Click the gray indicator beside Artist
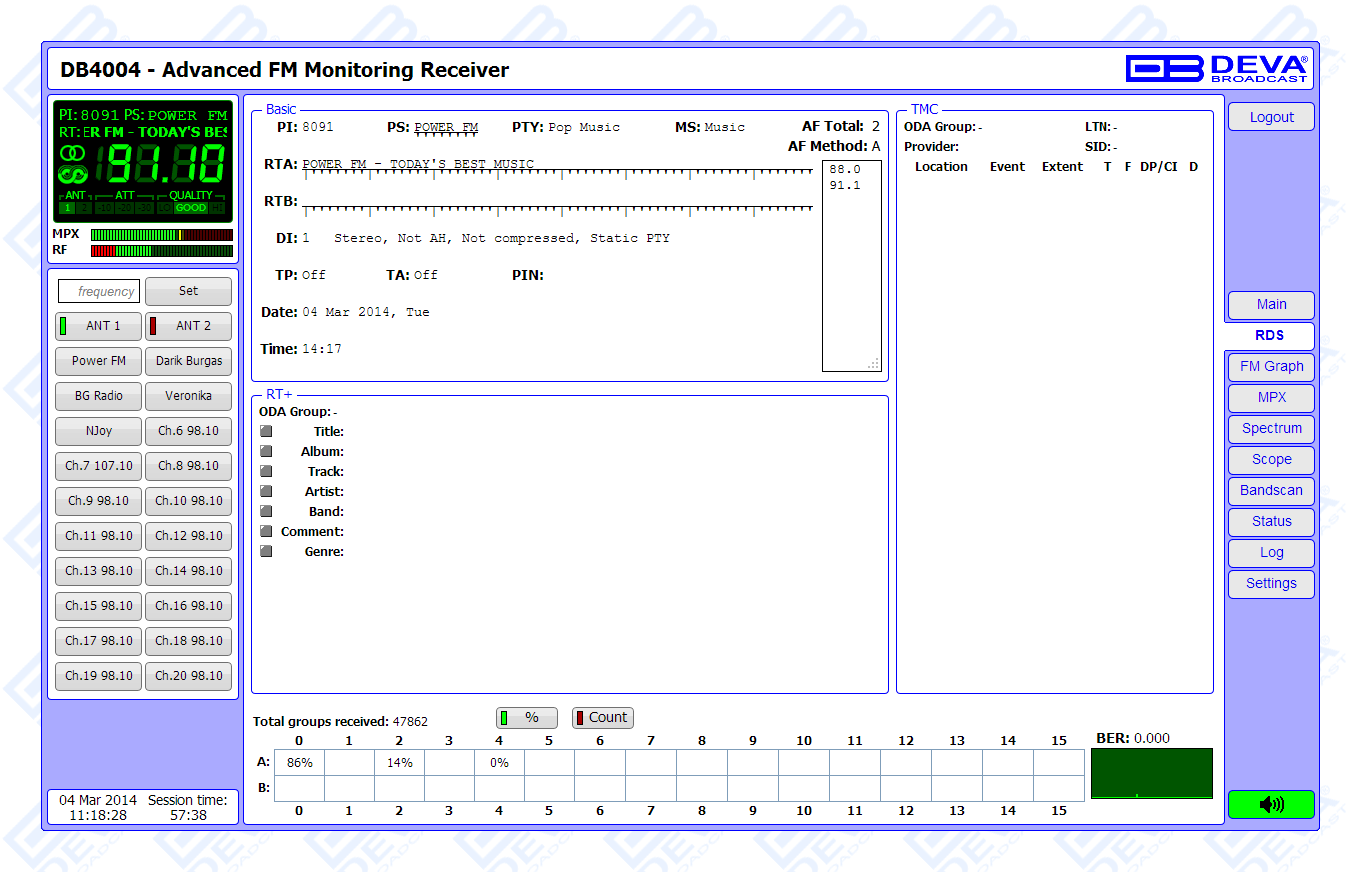The width and height of the screenshot is (1361, 872). point(266,491)
